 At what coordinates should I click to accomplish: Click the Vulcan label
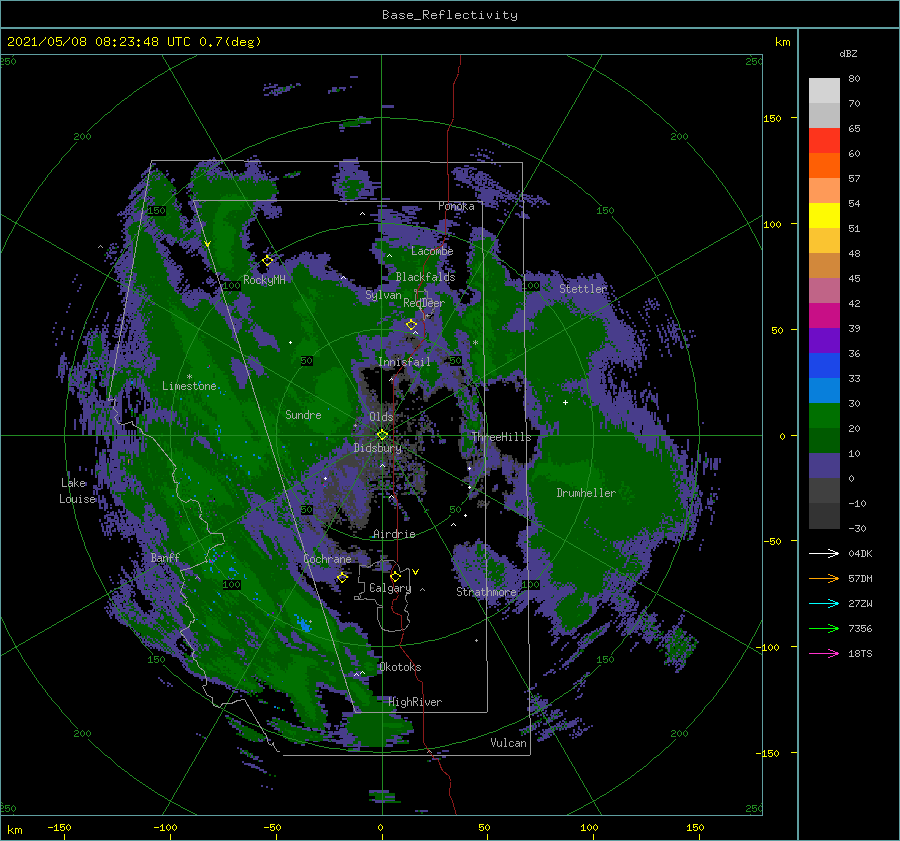coord(508,743)
